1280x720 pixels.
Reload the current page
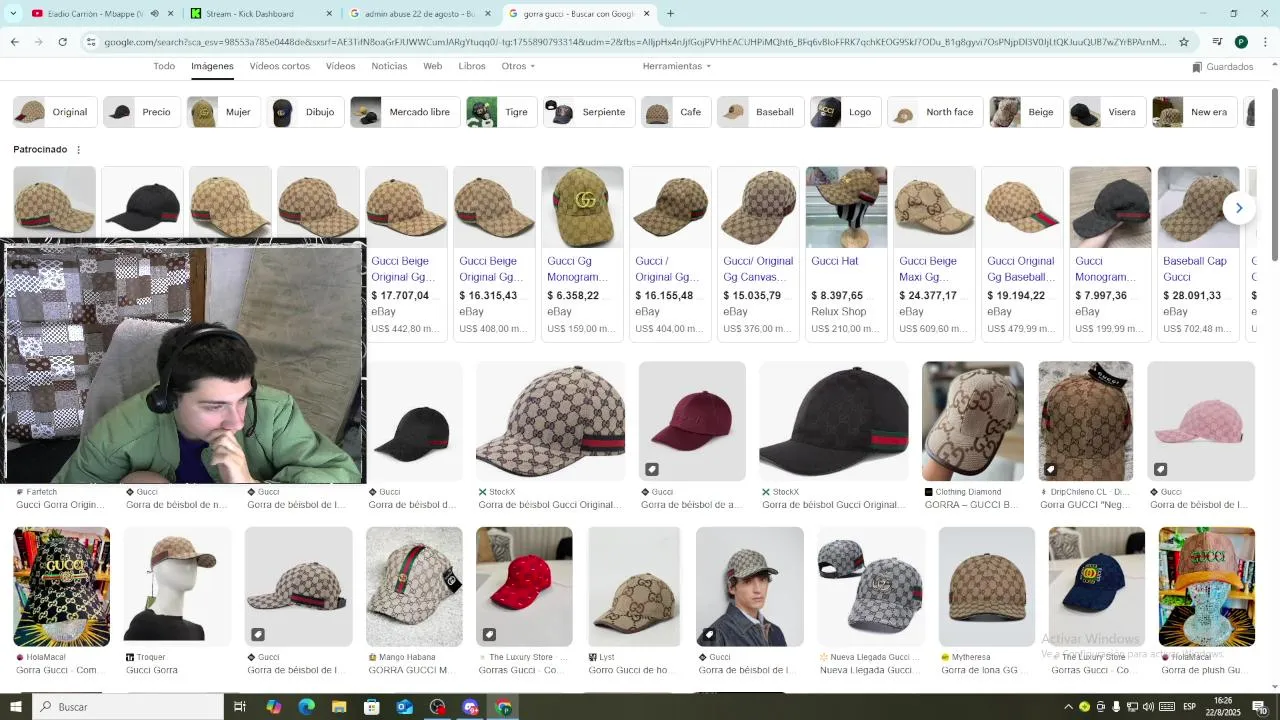pos(62,42)
